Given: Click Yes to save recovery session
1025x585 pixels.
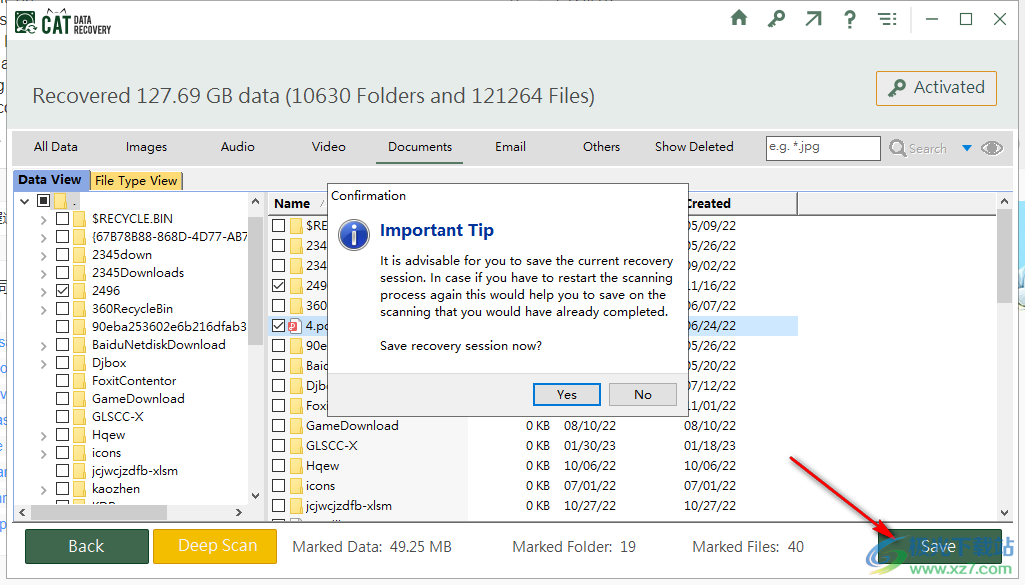Looking at the screenshot, I should (567, 395).
